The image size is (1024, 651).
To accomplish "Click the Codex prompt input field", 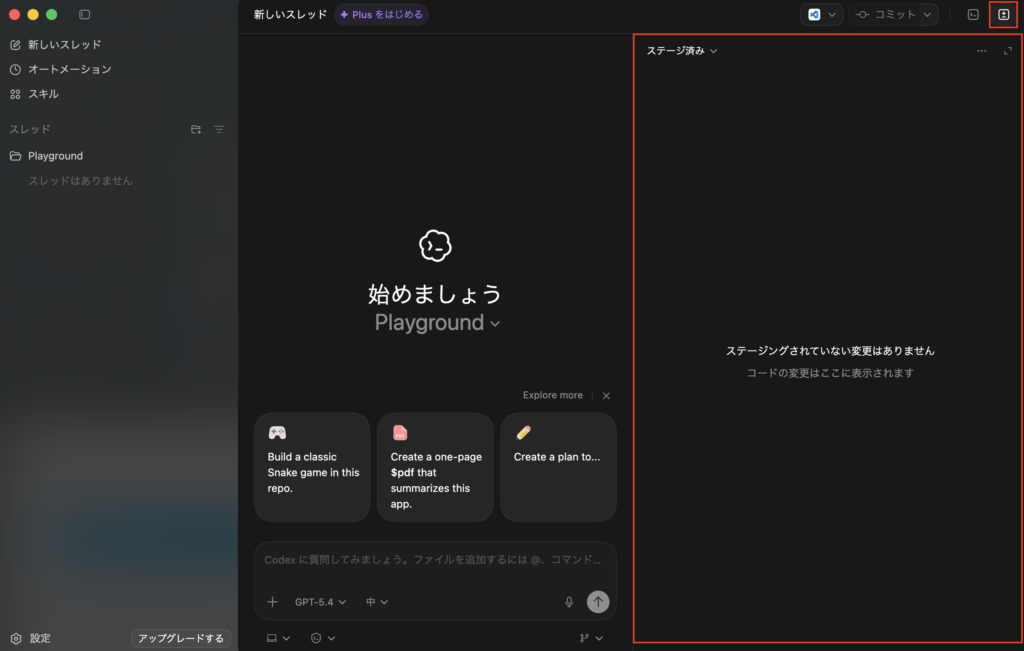I will click(434, 560).
